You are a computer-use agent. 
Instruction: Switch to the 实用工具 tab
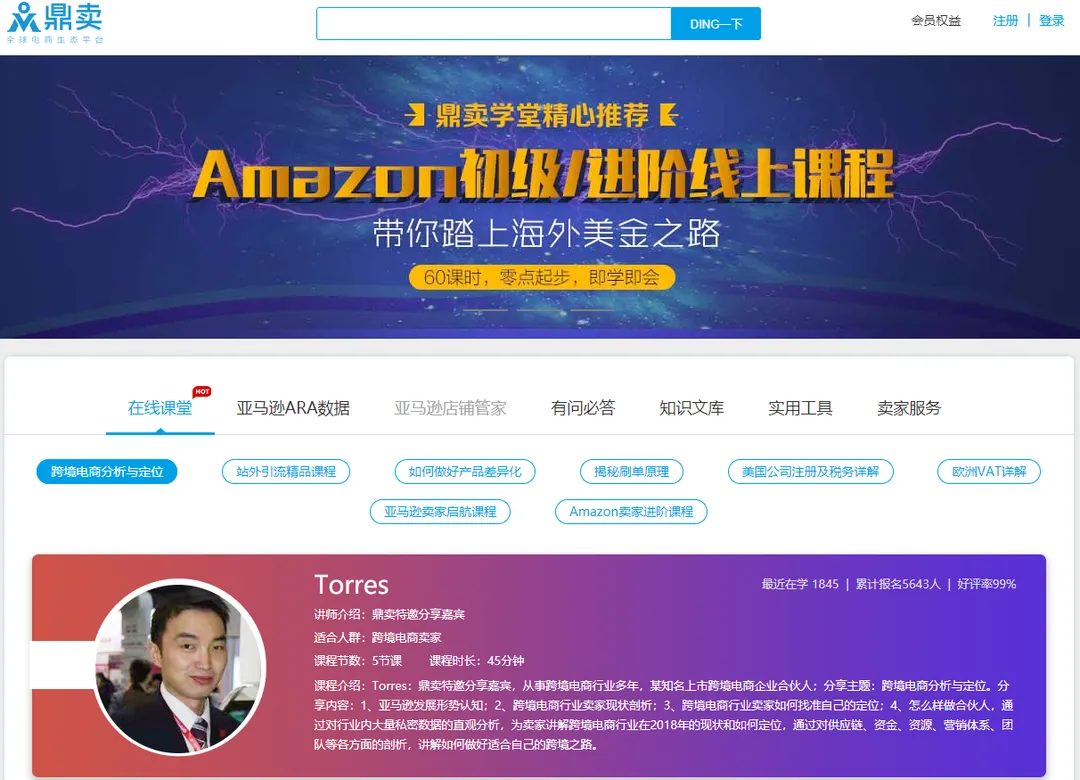tap(800, 408)
